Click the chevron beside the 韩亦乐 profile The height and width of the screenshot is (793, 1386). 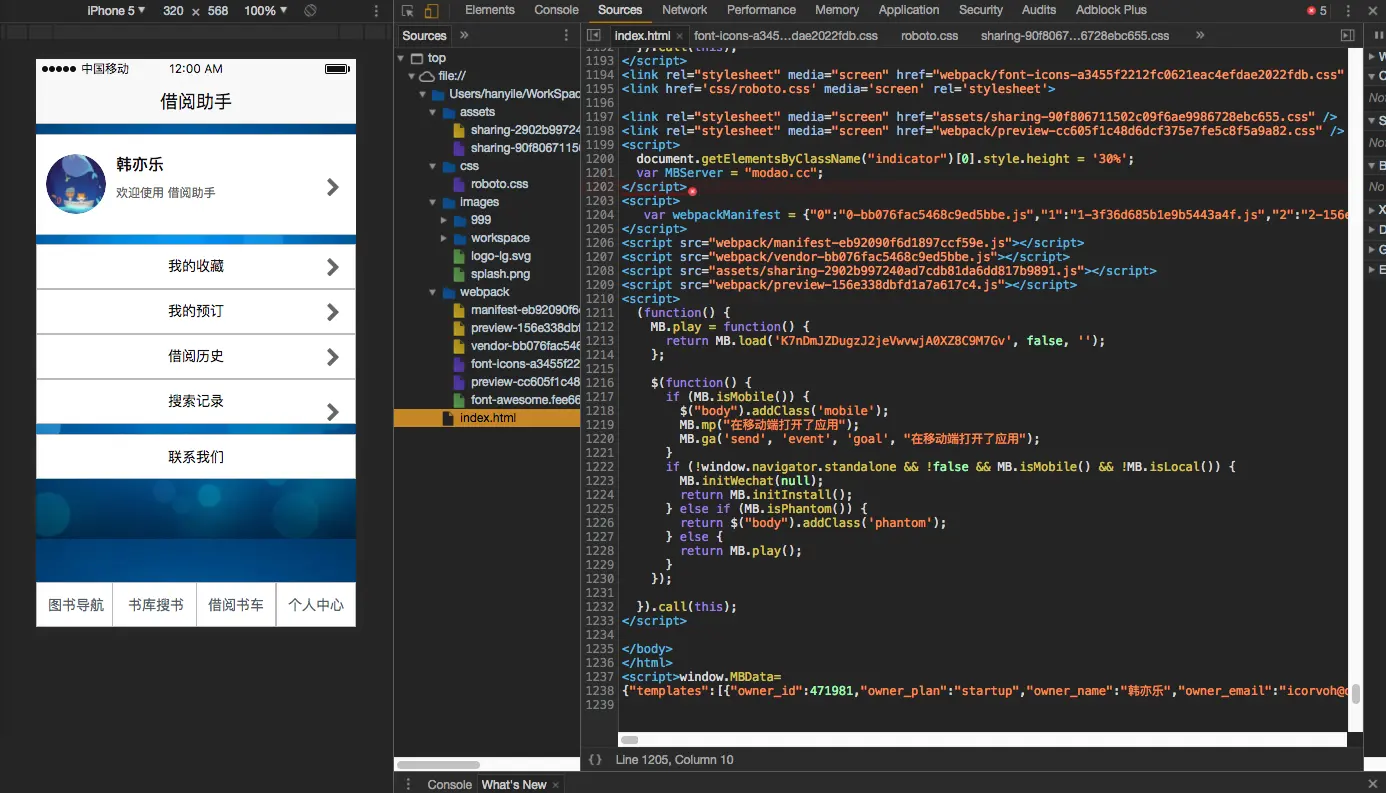(x=333, y=187)
